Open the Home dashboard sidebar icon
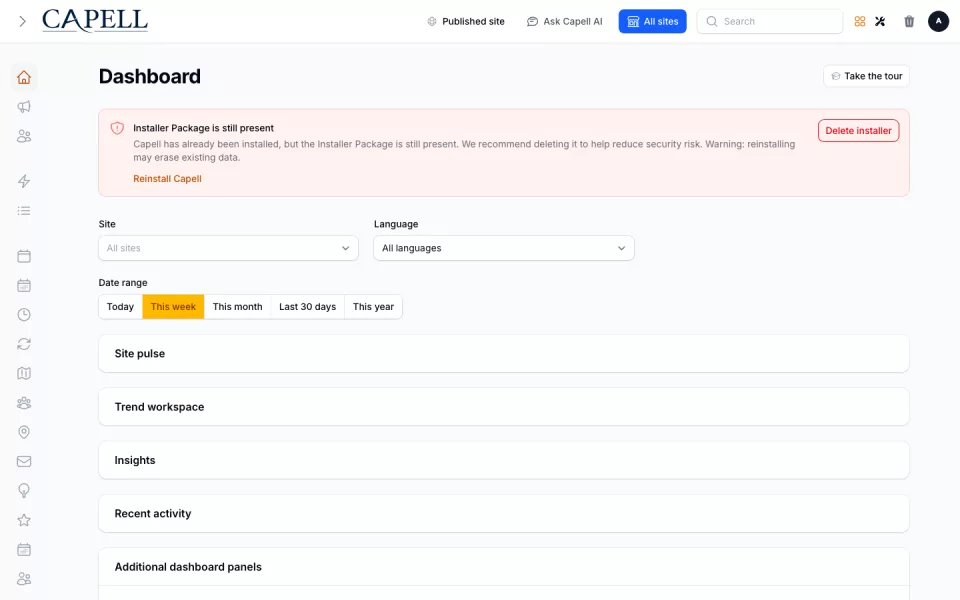The height and width of the screenshot is (600, 960). (24, 78)
